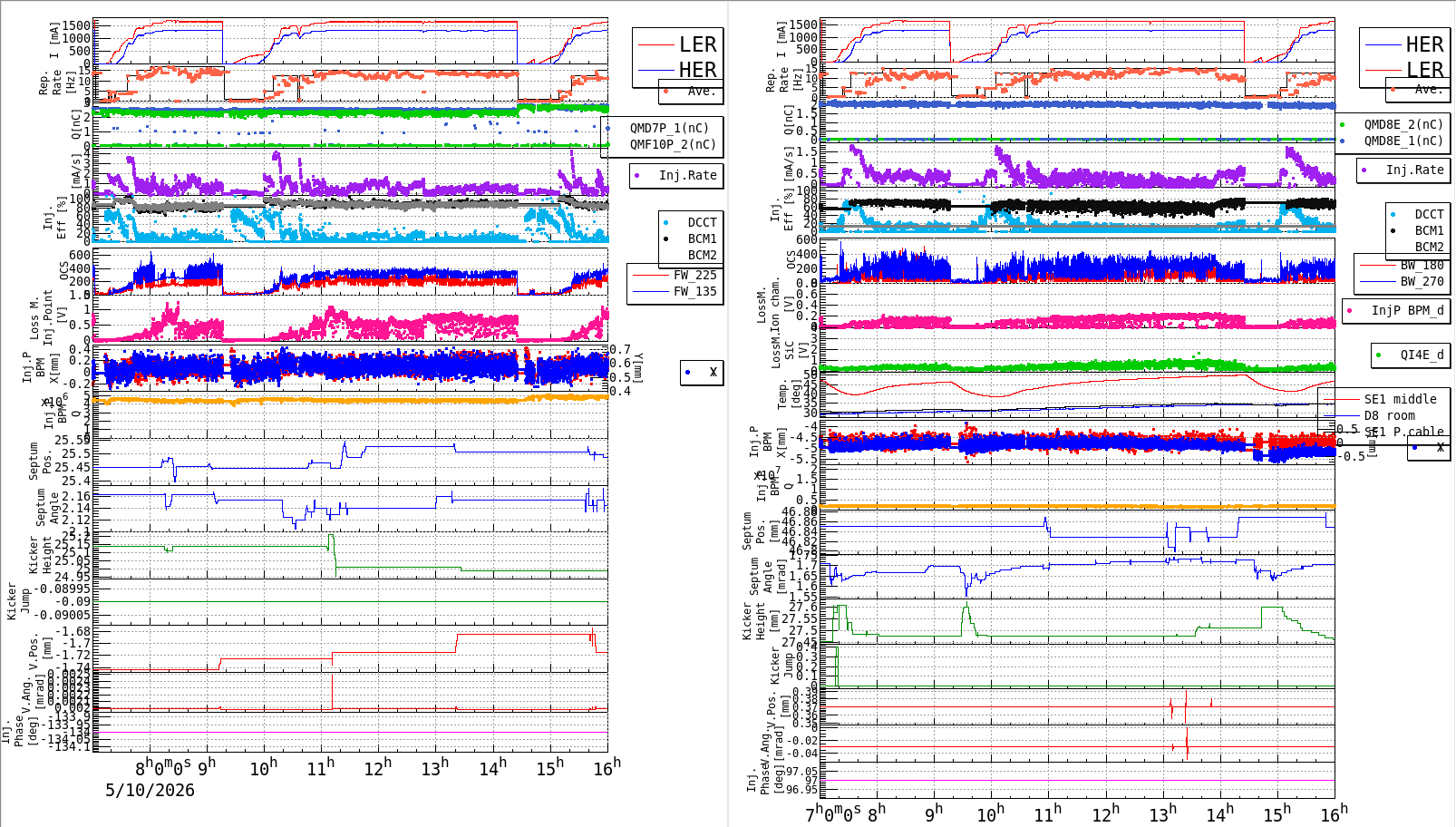Click the DCCT legend label in right panel
The height and width of the screenshot is (827, 1456).
[x=1429, y=215]
